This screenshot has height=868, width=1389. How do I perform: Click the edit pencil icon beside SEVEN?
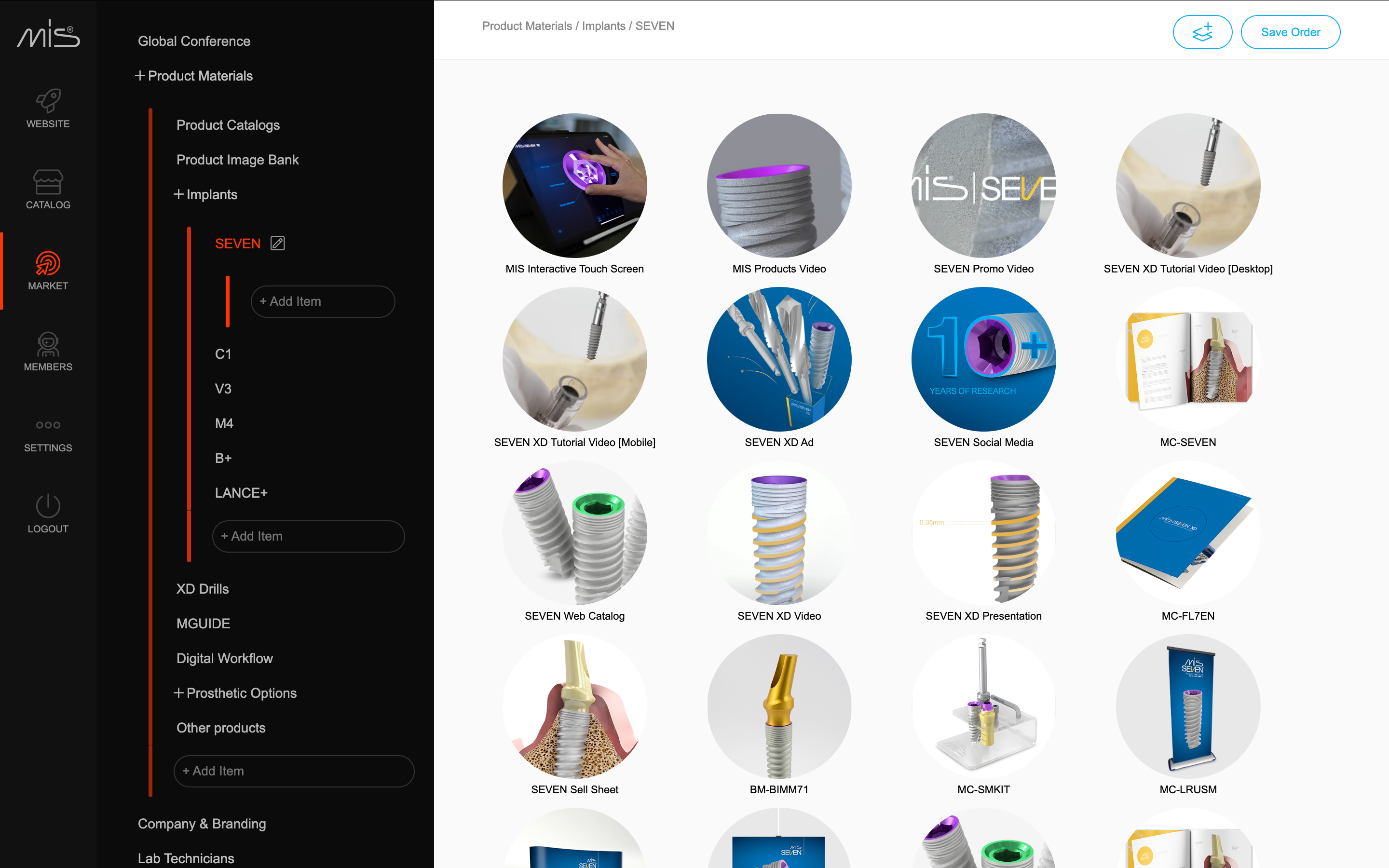278,244
